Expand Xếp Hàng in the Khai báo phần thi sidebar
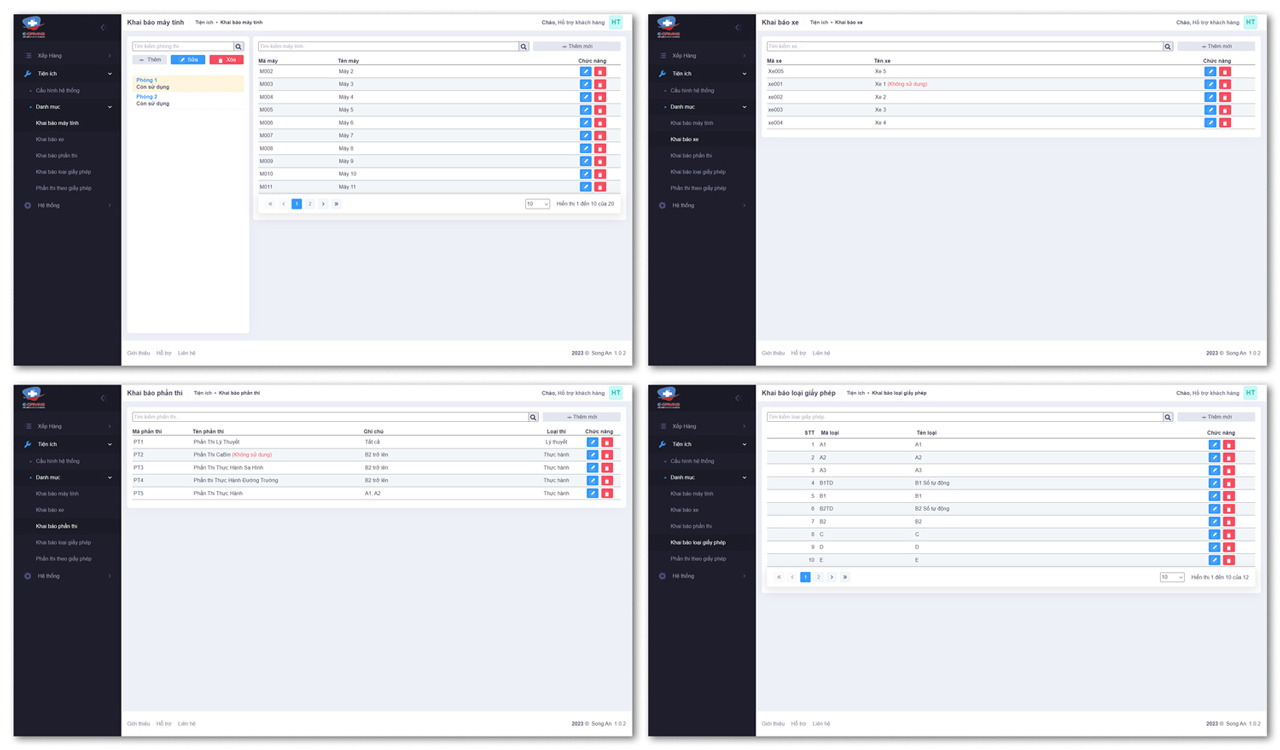1280x750 pixels. pyautogui.click(x=109, y=427)
